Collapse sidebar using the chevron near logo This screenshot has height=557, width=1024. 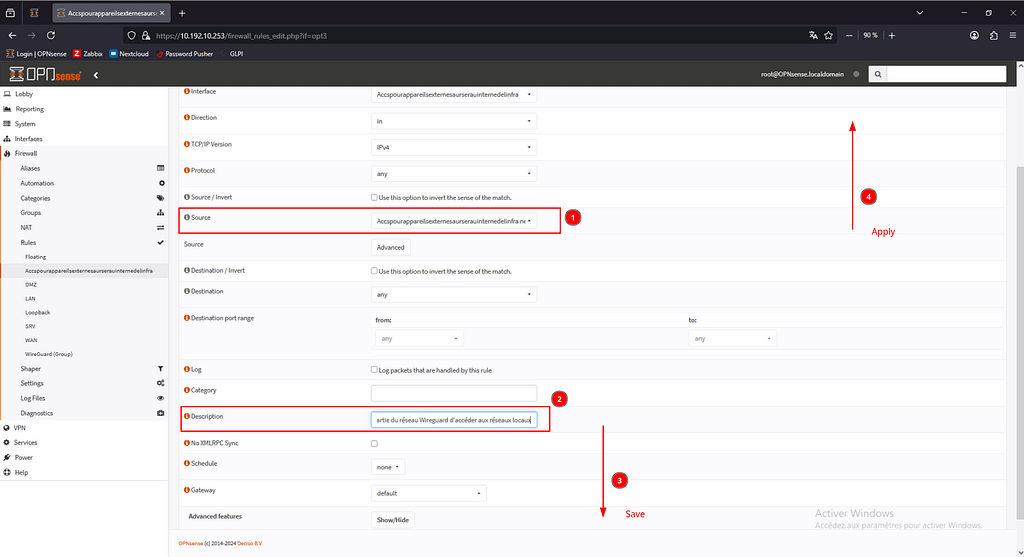pyautogui.click(x=96, y=74)
